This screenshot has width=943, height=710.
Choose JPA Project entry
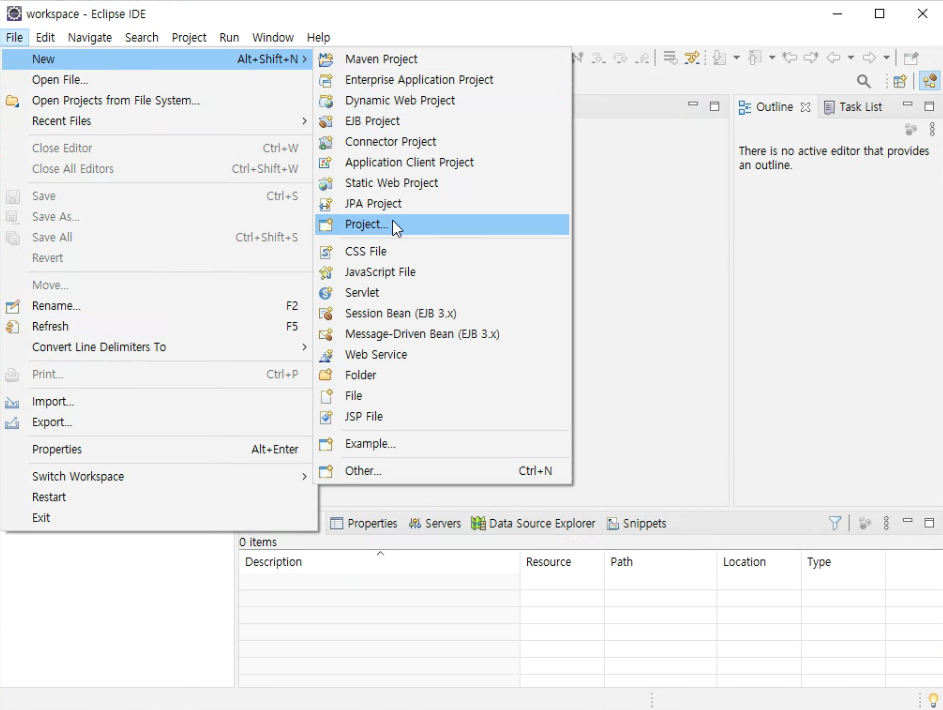pos(442,203)
